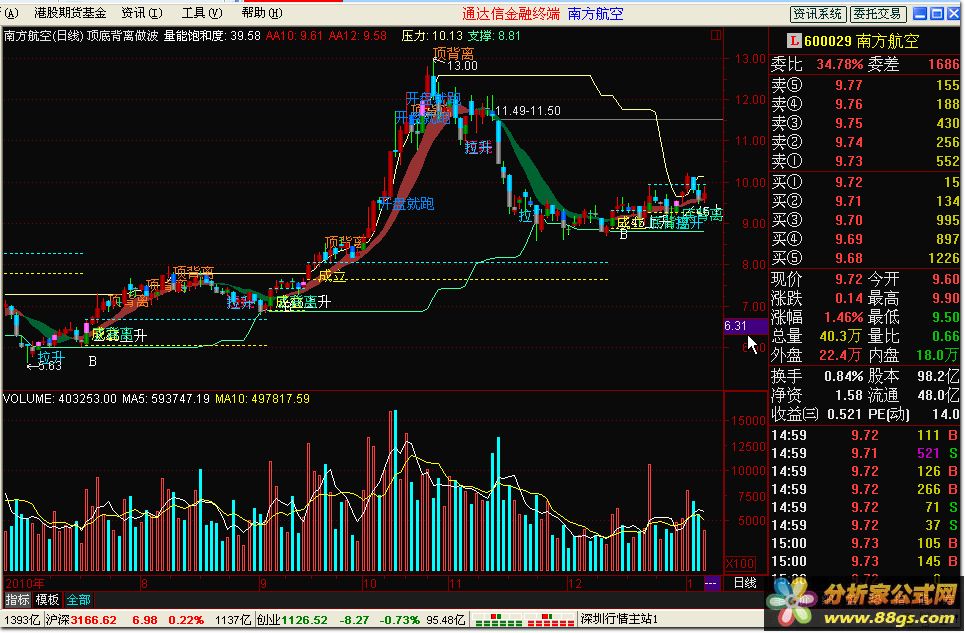966x633 pixels.
Task: Click the 委比 34.78% value
Action: click(839, 64)
